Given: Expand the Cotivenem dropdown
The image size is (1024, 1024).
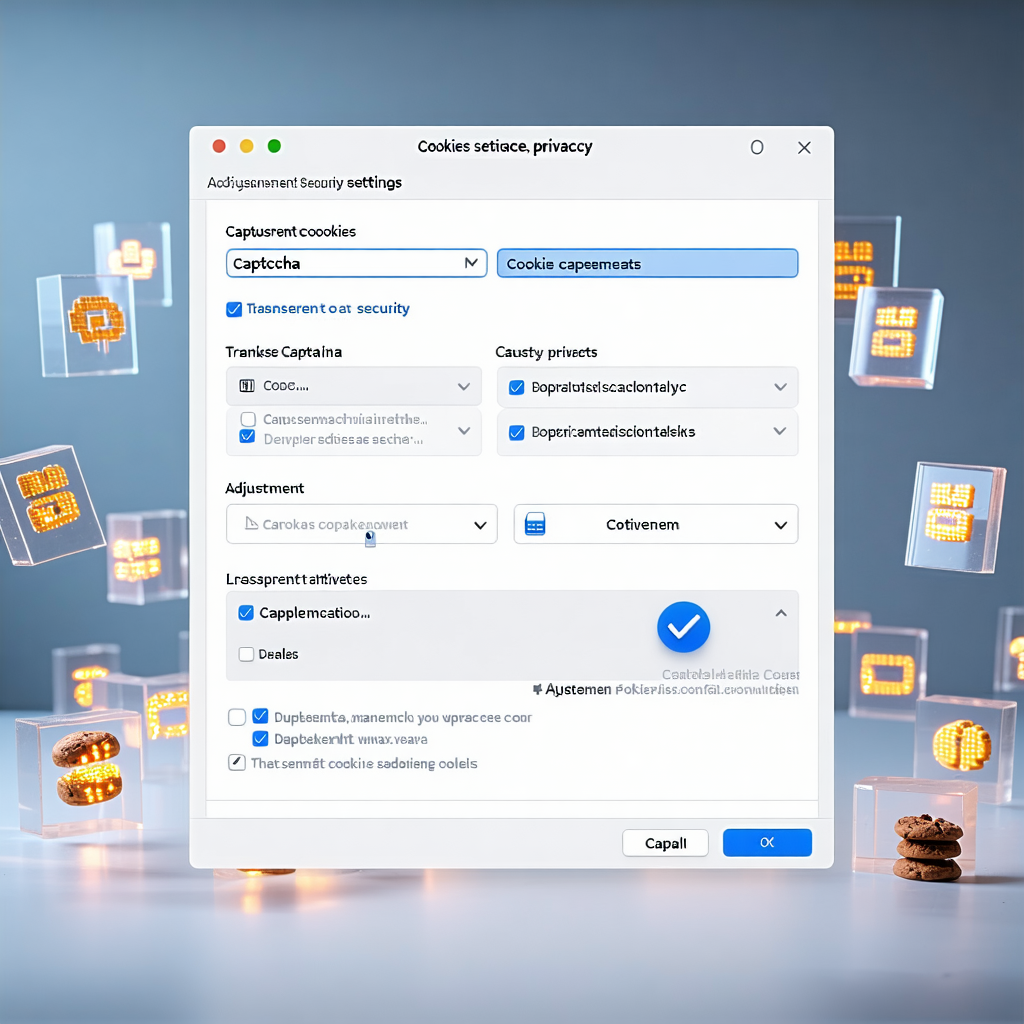Looking at the screenshot, I should (x=780, y=525).
